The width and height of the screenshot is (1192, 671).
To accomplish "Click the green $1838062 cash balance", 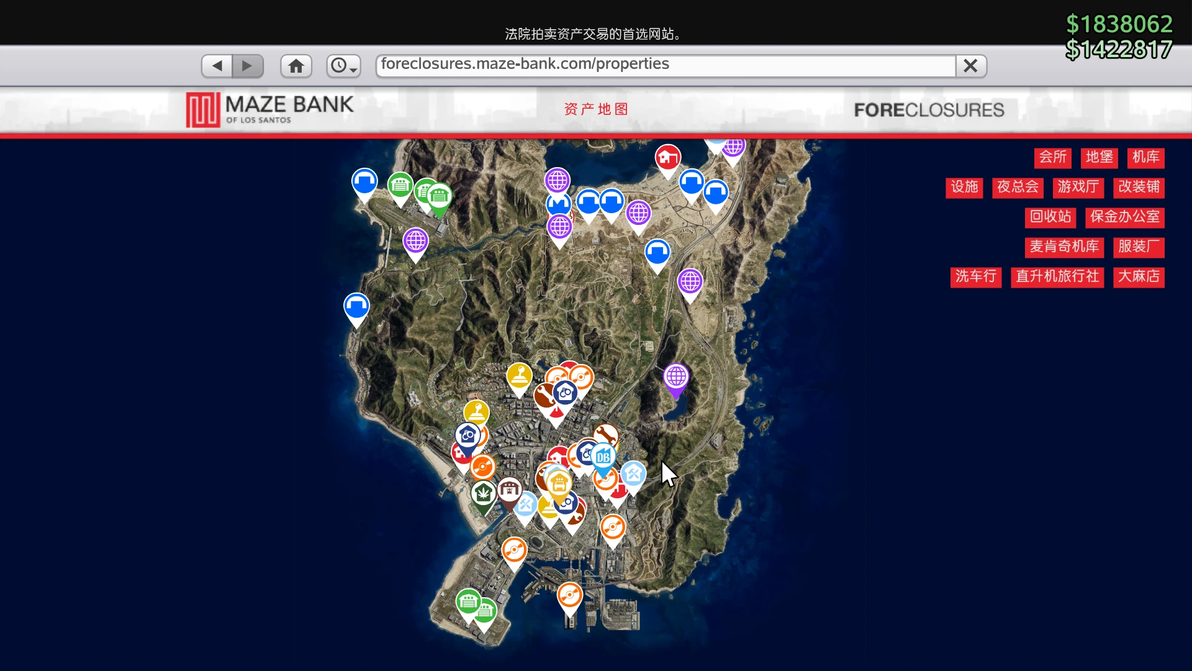I will [x=1119, y=24].
